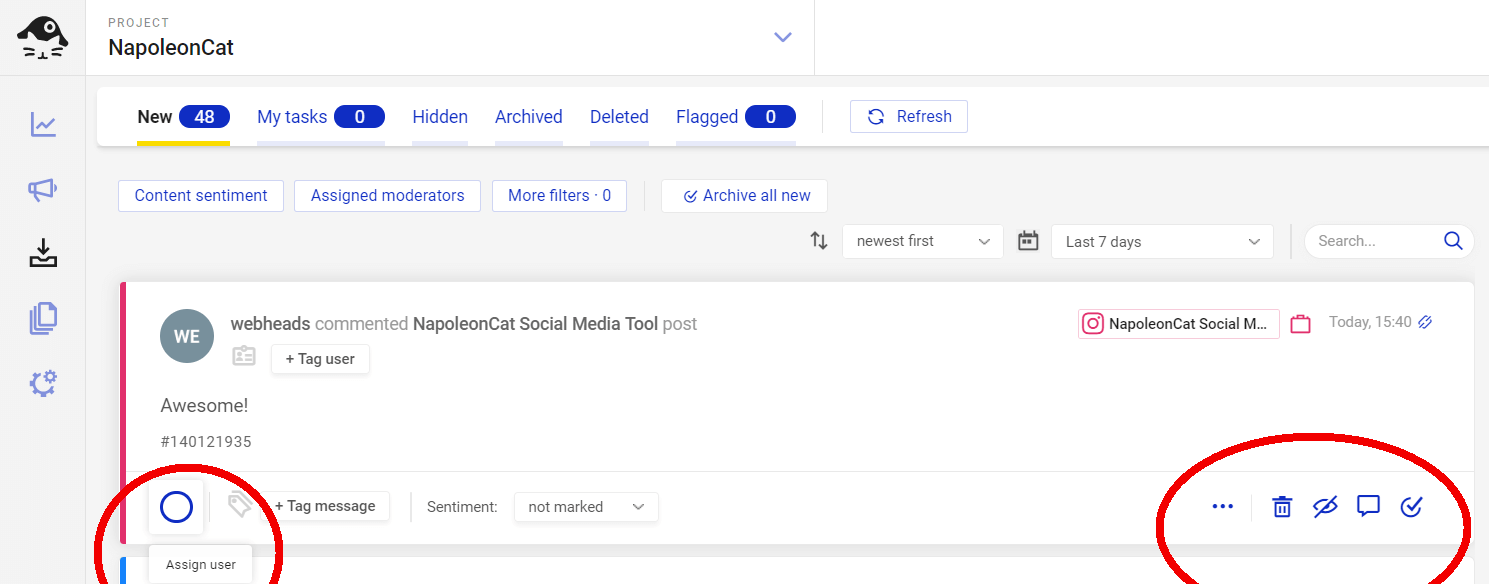This screenshot has height=584, width=1489.
Task: Open the newest first sort dropdown
Action: click(x=923, y=241)
